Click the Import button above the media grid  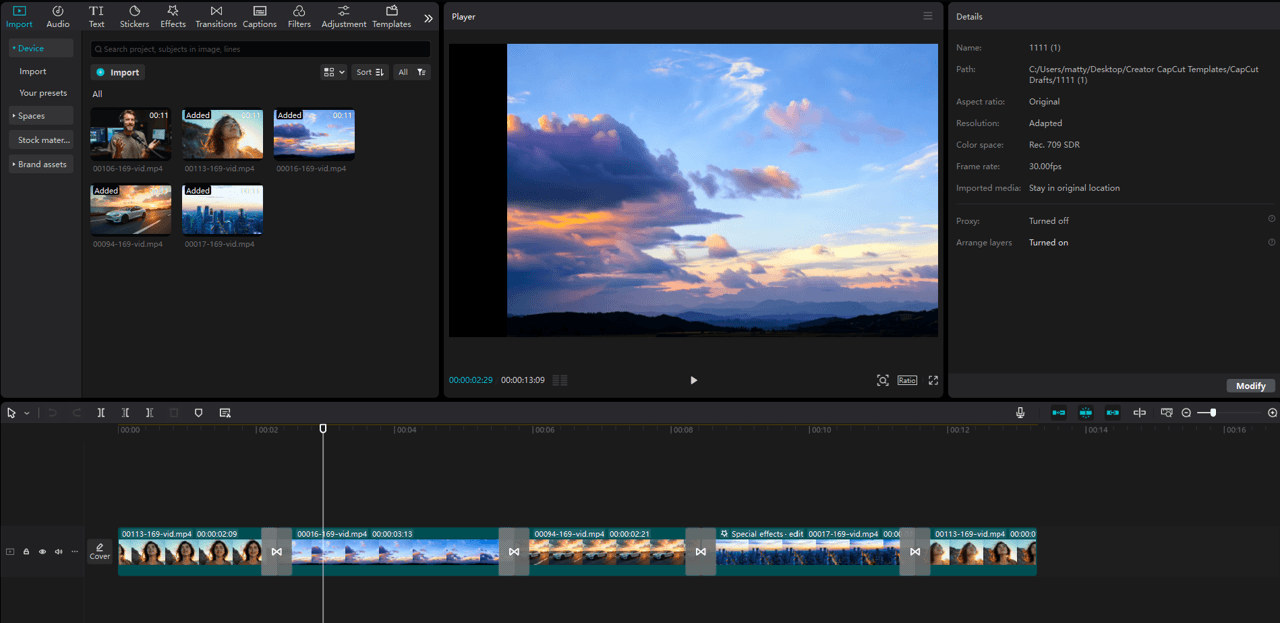(x=117, y=71)
